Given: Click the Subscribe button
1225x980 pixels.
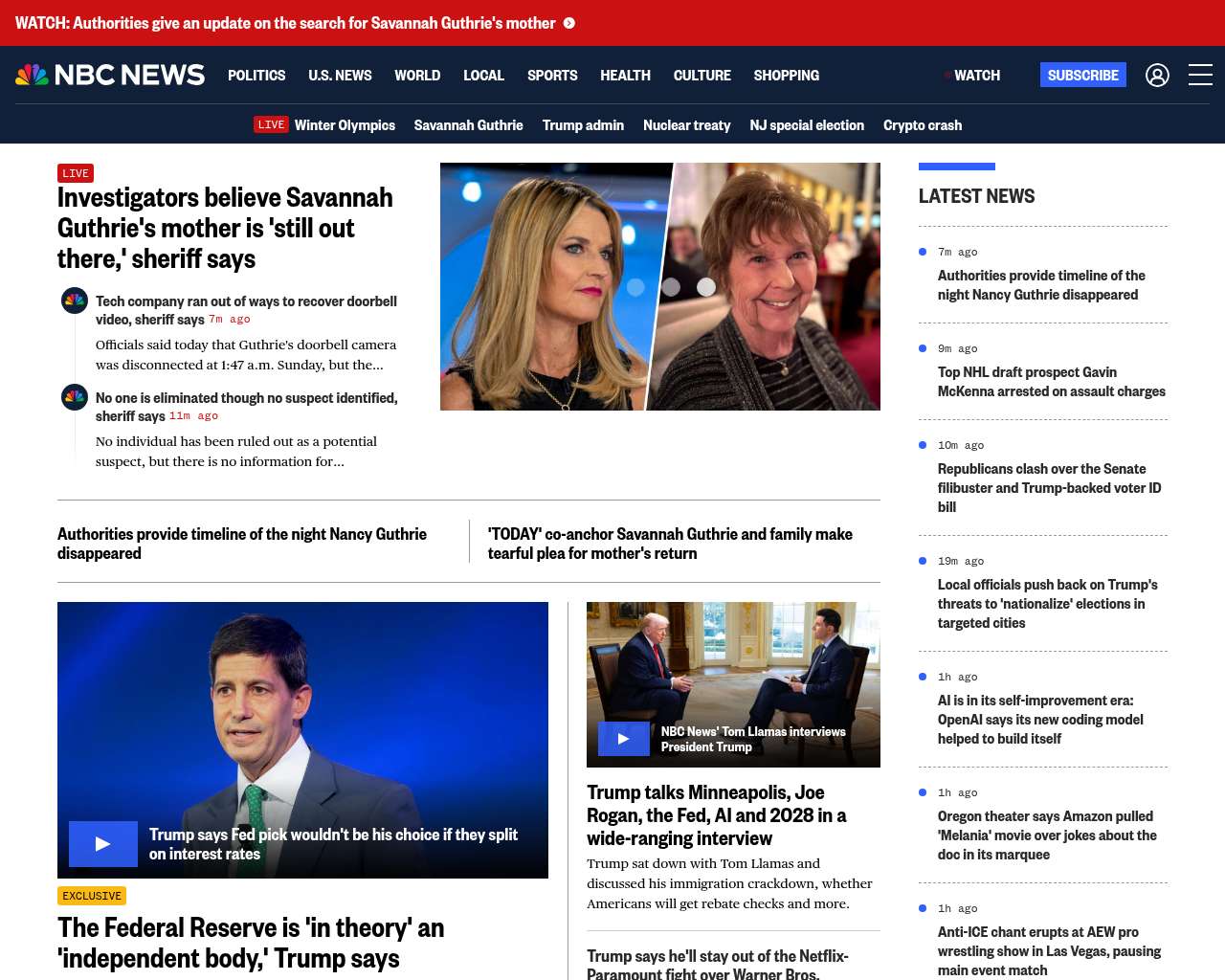Looking at the screenshot, I should click(x=1083, y=75).
